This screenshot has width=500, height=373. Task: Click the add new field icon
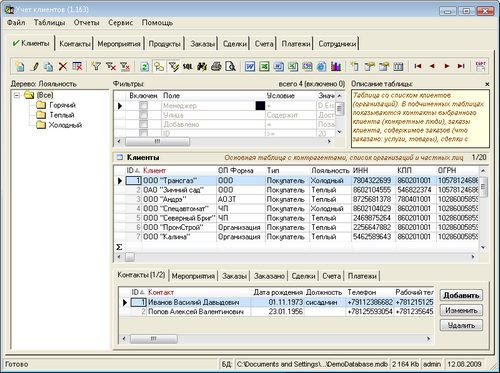[x=355, y=66]
